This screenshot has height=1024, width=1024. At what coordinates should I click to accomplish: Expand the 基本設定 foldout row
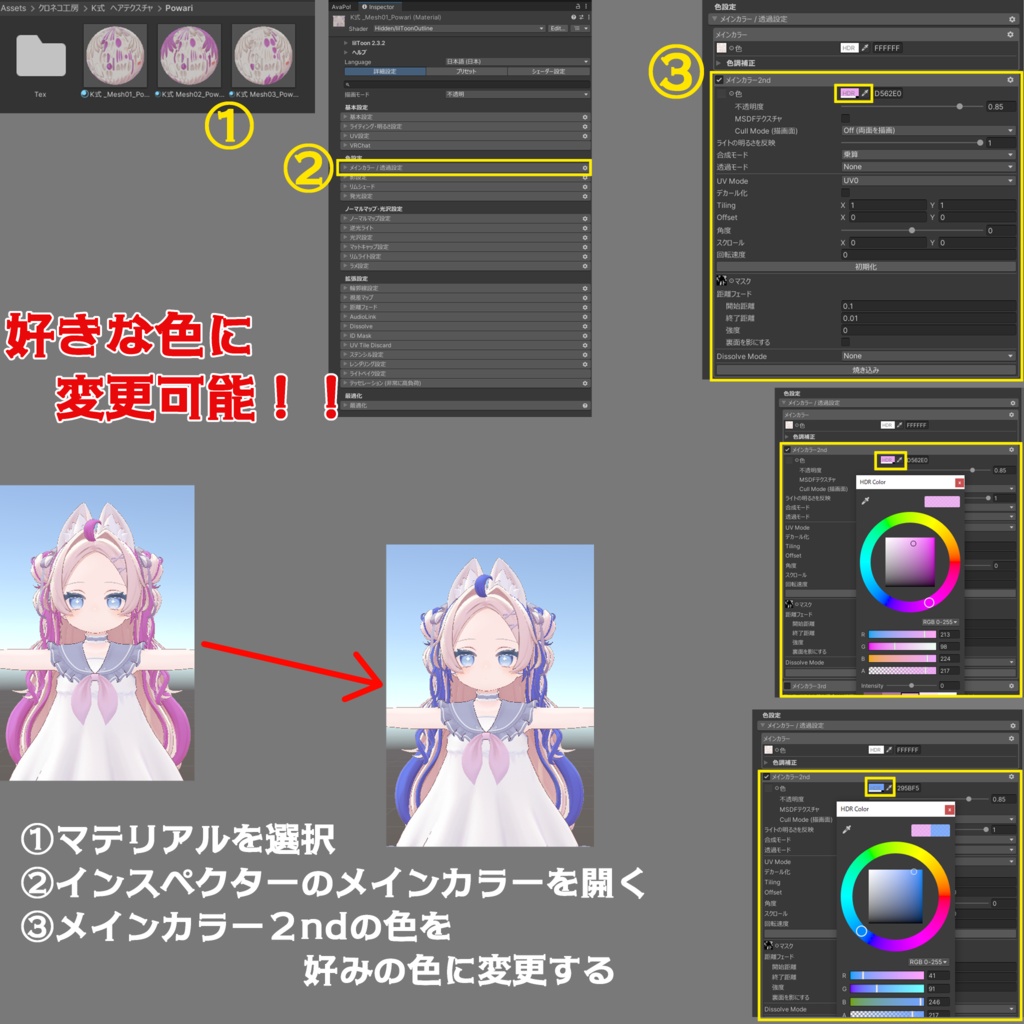pos(466,117)
